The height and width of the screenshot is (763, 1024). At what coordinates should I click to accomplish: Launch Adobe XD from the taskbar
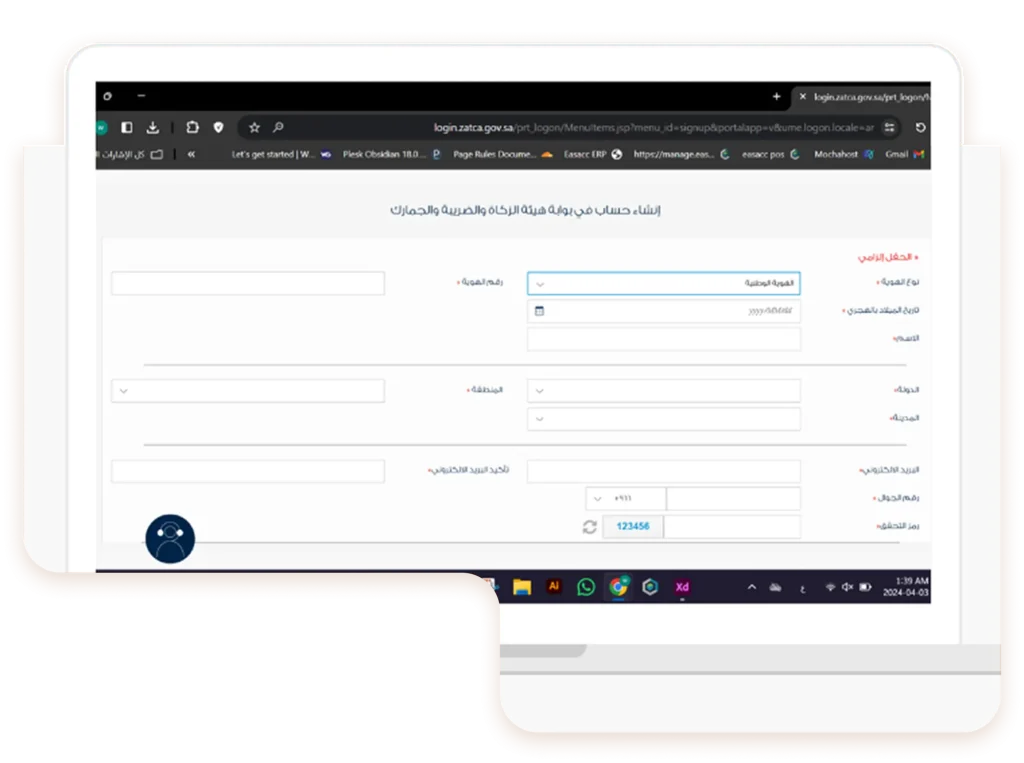tap(682, 587)
